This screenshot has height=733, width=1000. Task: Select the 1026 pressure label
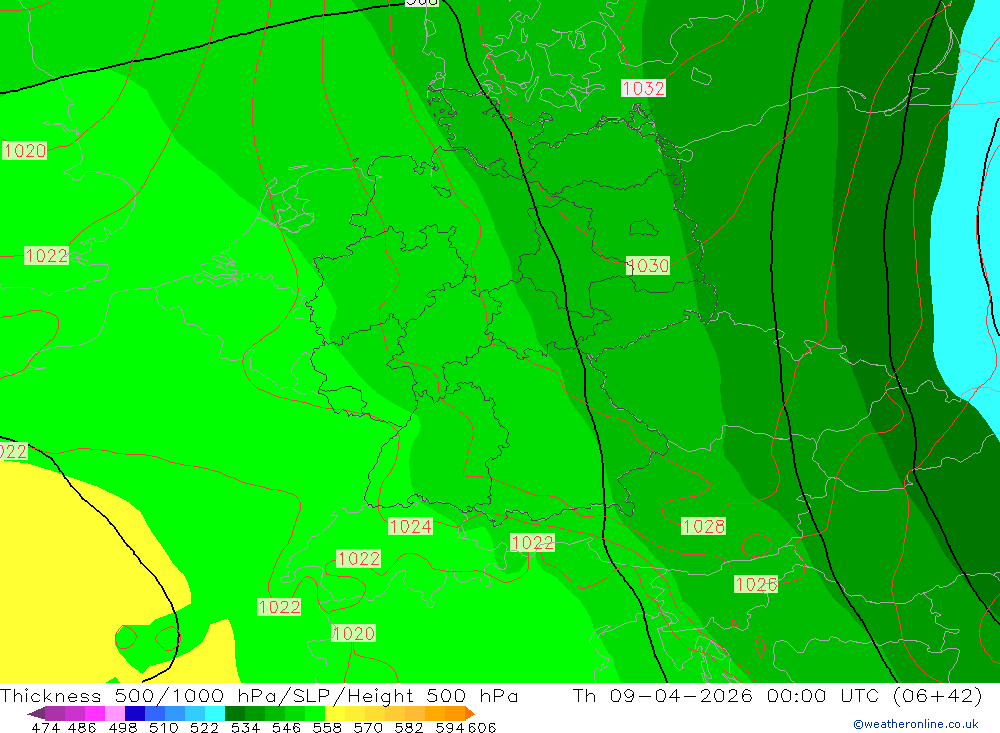(756, 584)
